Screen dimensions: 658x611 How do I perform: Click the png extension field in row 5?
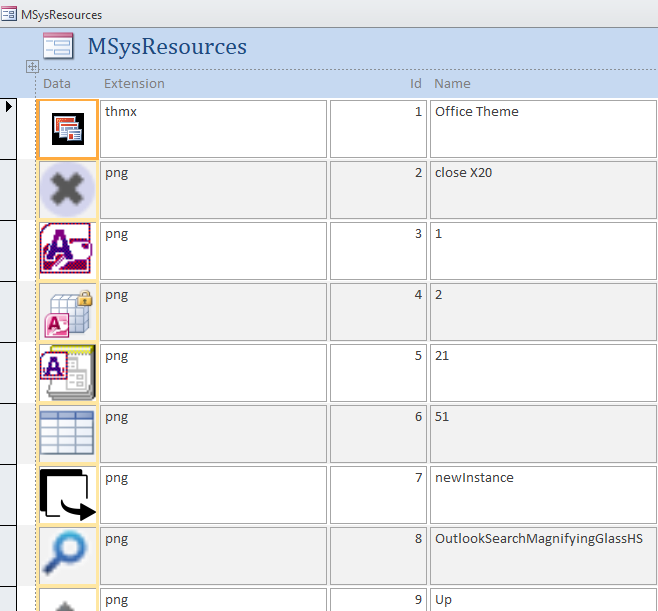coord(213,373)
